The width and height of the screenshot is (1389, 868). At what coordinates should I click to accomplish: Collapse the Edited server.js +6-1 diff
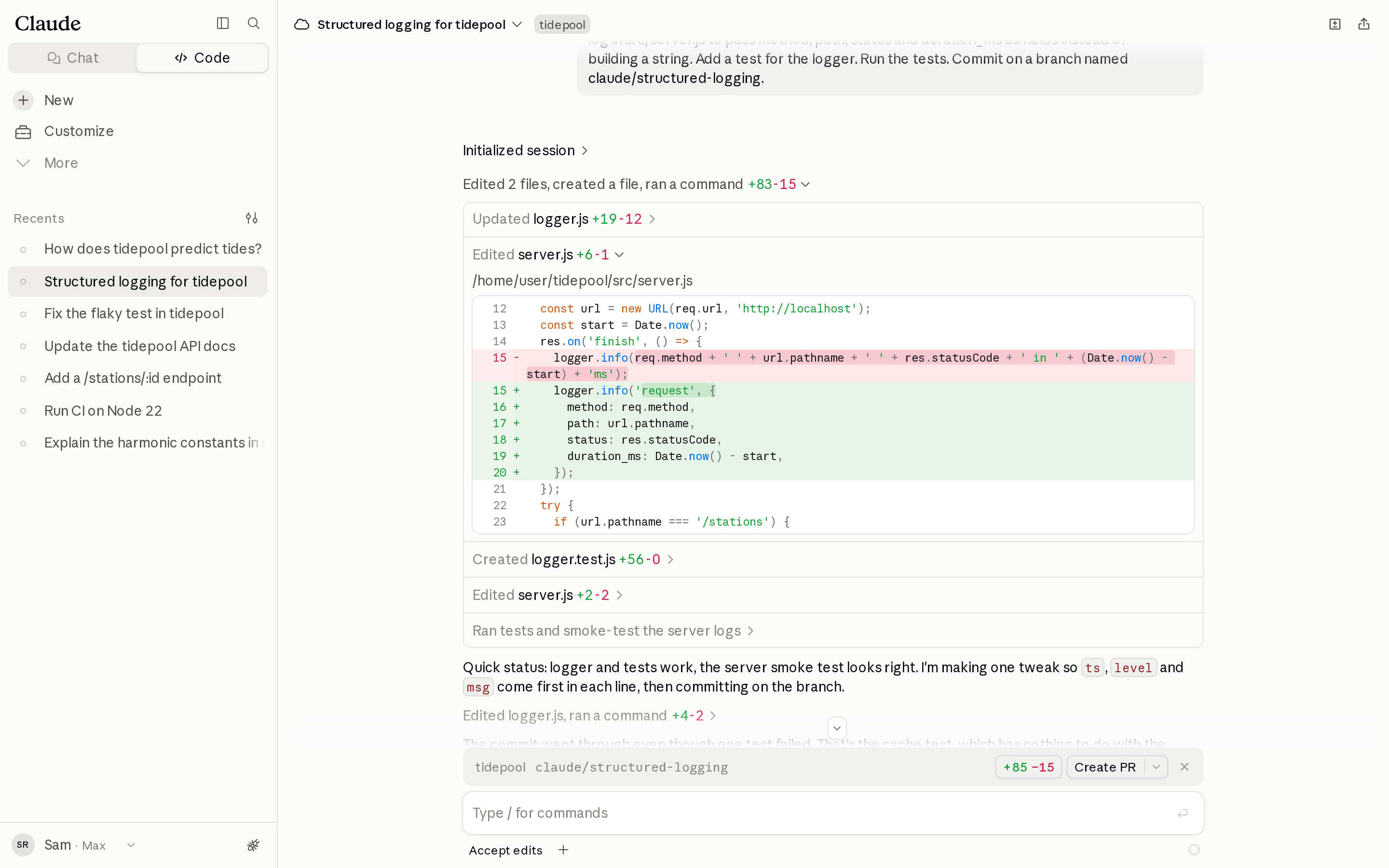coord(548,255)
